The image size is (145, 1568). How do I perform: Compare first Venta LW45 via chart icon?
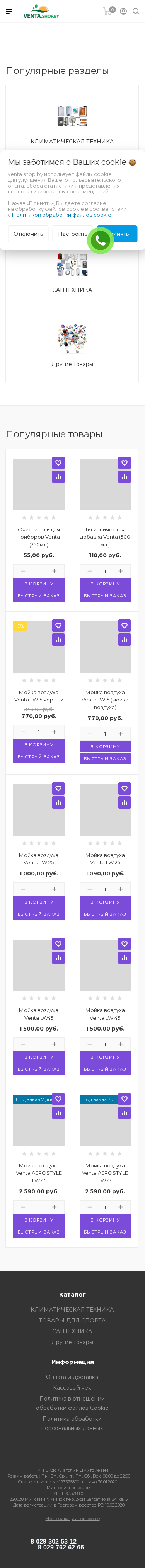58,957
